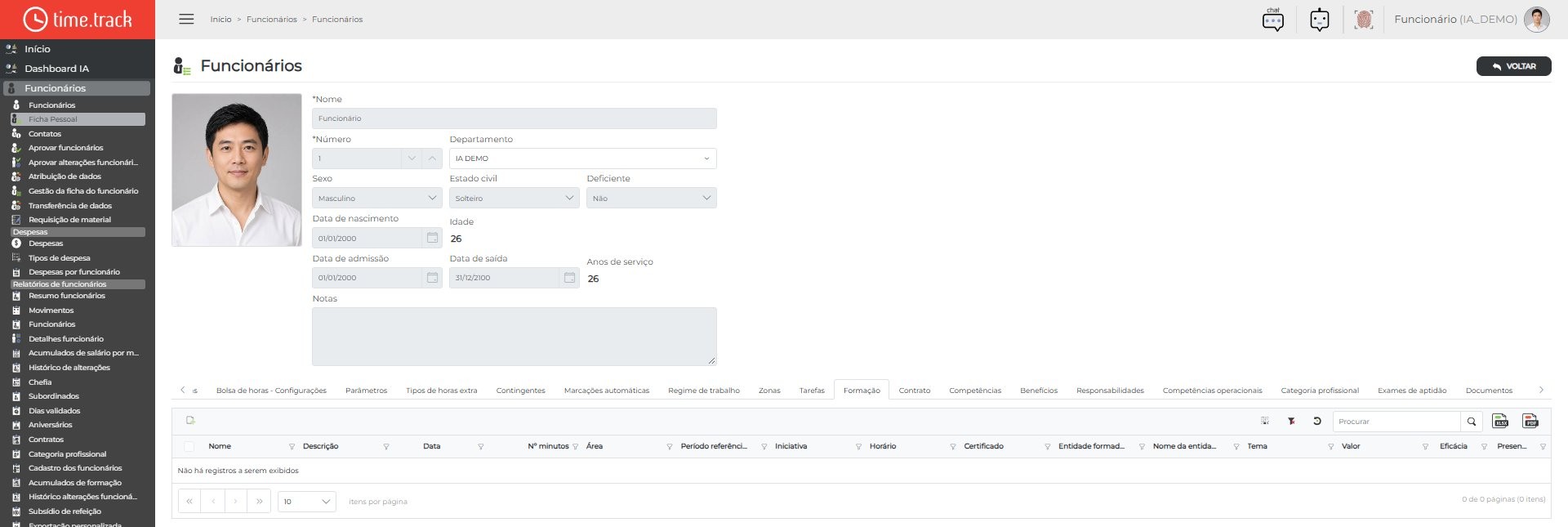Click the fingerprint icon in the header
Screen dimensions: 1568x527
[1363, 20]
